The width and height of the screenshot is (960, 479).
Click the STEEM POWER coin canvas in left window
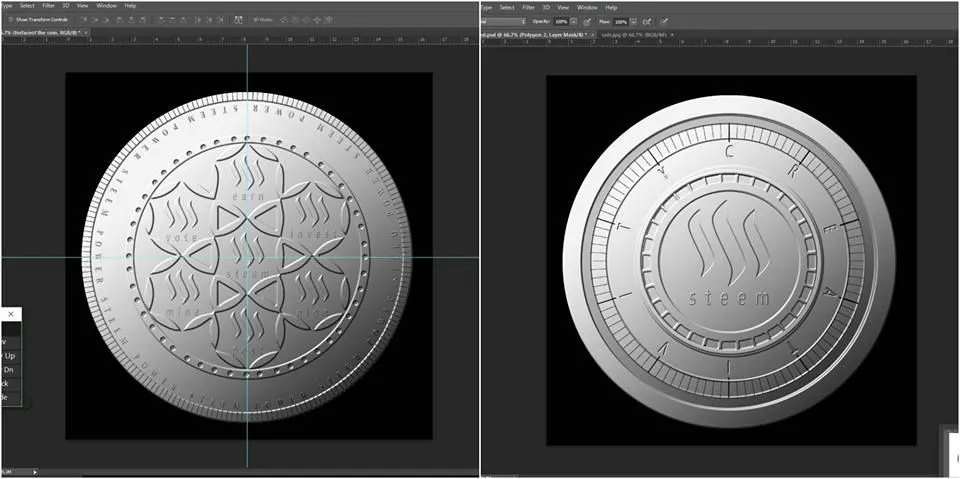247,257
